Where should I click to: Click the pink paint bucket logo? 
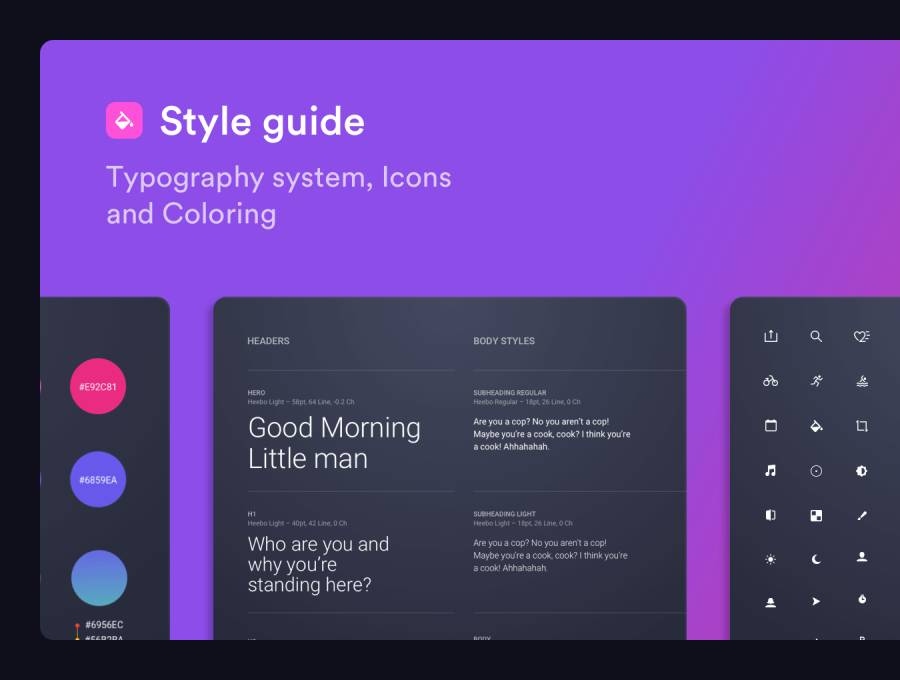click(x=124, y=121)
